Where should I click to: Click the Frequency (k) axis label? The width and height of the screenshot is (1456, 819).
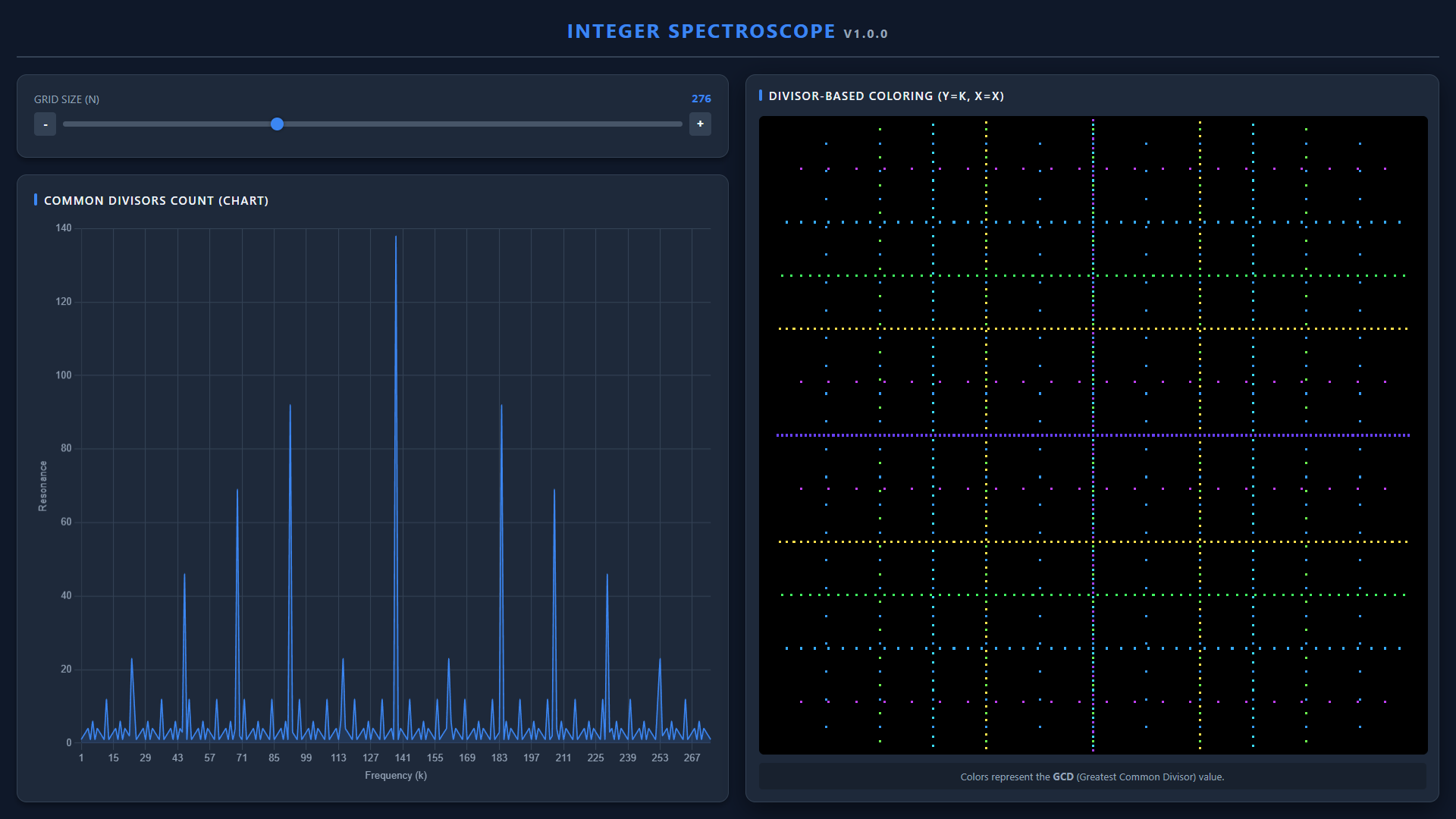point(396,776)
